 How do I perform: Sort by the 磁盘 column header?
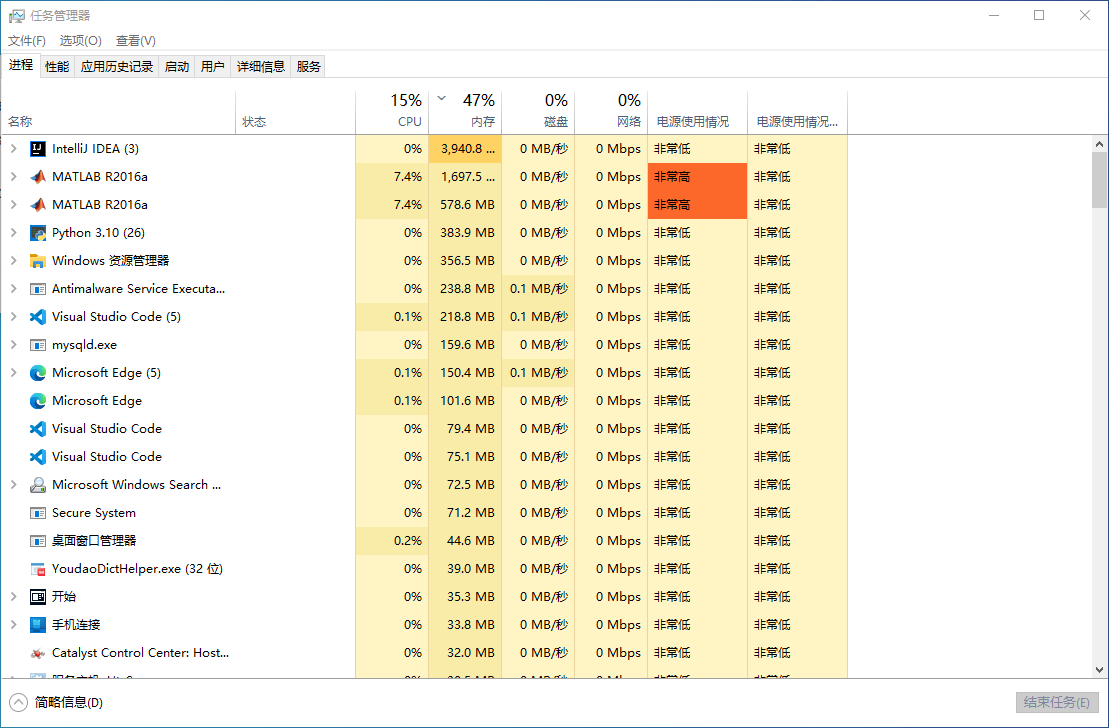[538, 112]
